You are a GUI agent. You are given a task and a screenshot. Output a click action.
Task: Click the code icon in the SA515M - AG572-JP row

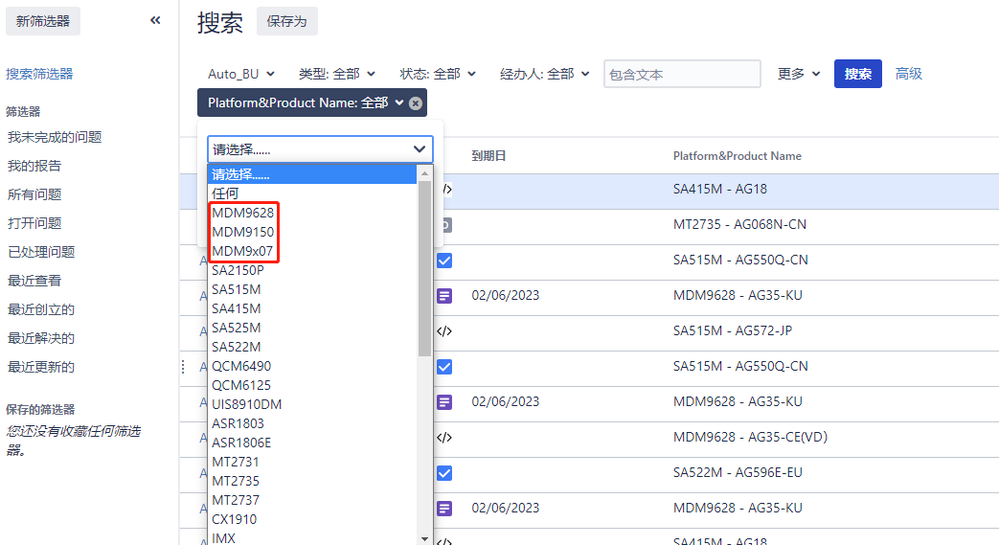(445, 331)
